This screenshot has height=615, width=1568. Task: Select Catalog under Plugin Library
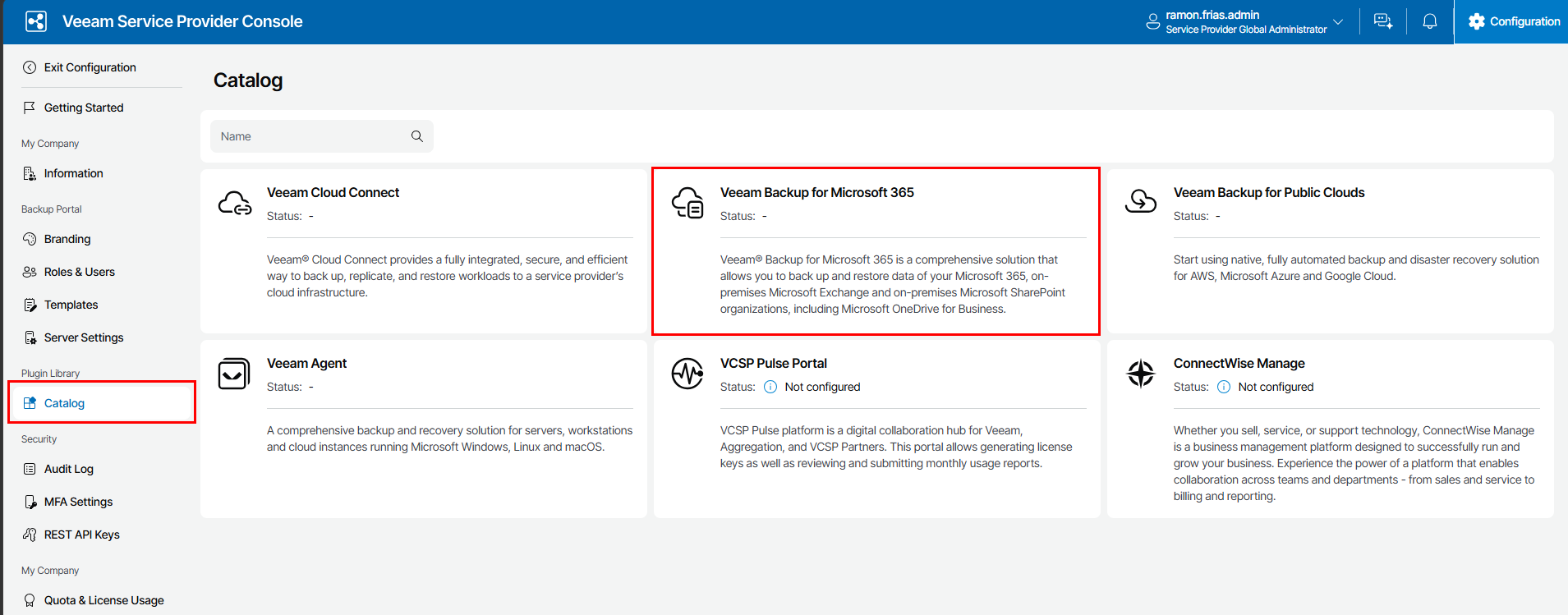(64, 403)
